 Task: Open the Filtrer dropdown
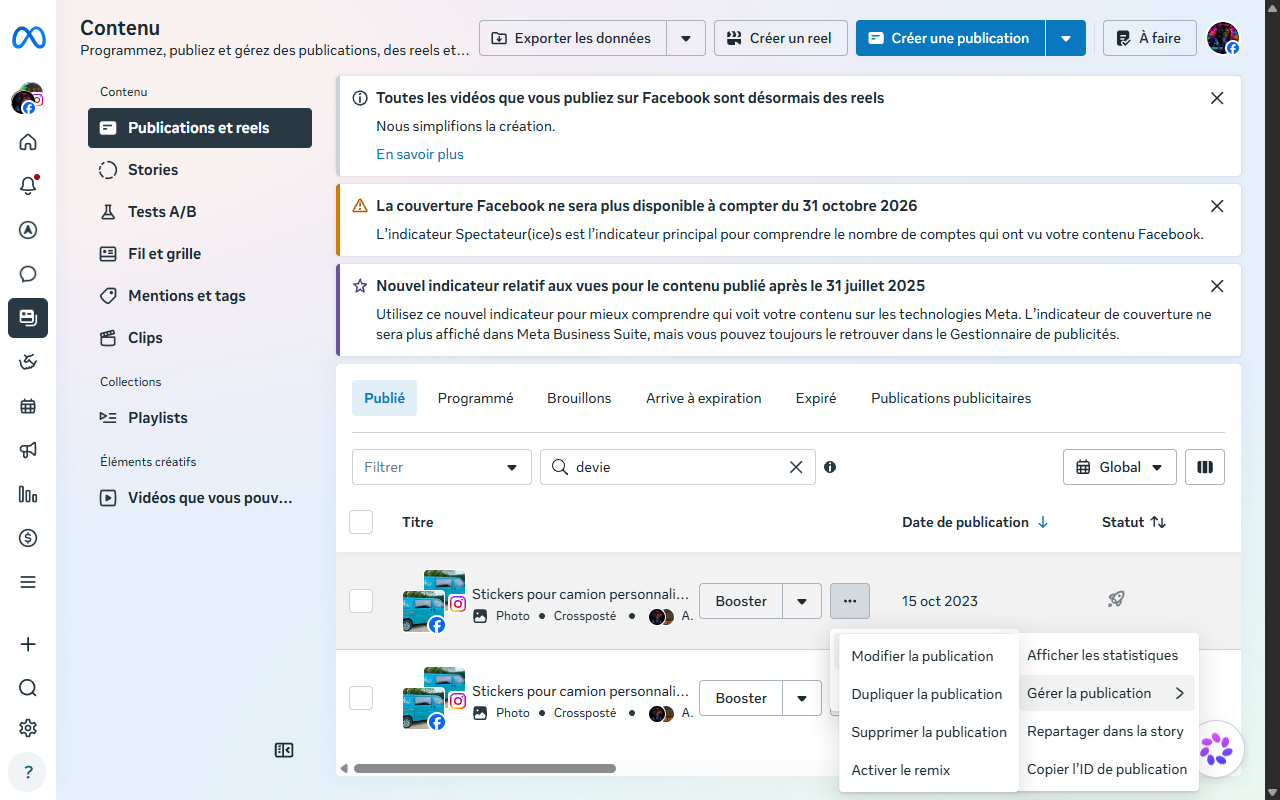(x=442, y=467)
